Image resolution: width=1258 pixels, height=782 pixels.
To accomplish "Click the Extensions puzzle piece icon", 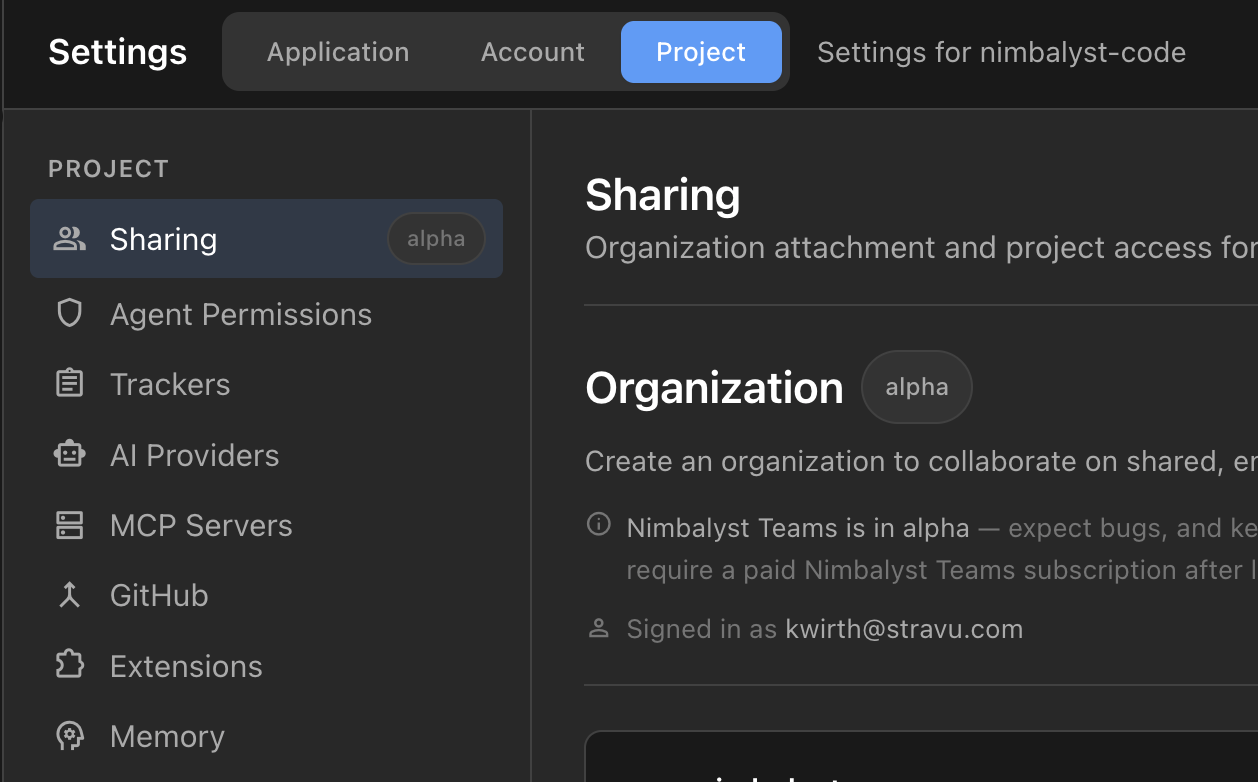I will point(69,666).
